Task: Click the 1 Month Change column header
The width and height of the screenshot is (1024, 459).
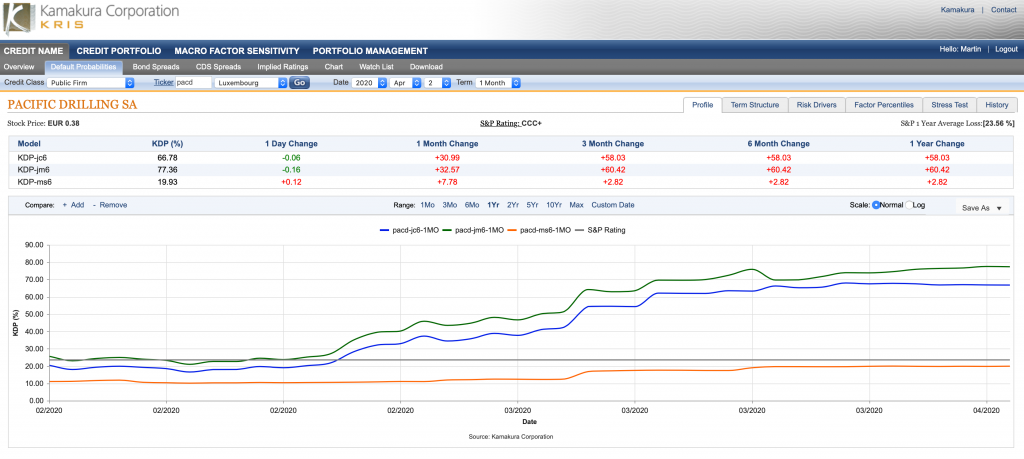Action: pos(447,144)
